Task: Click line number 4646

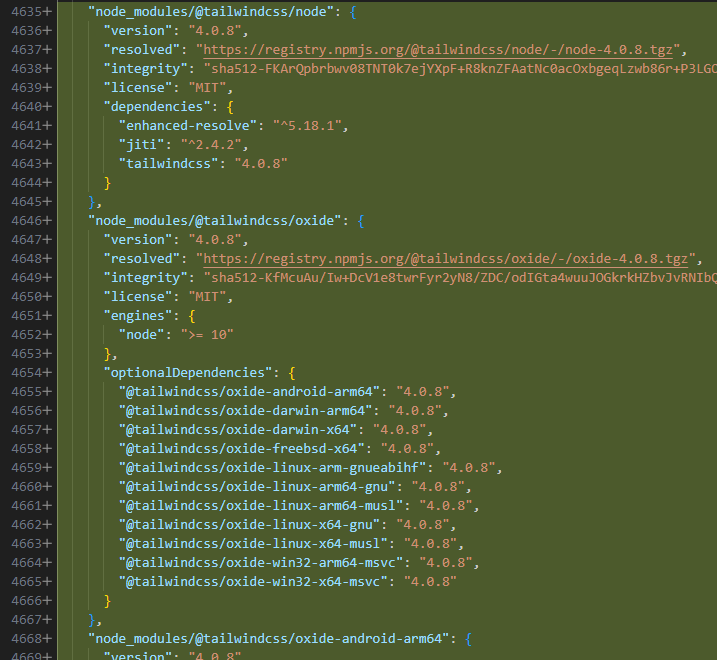Action: pyautogui.click(x=27, y=220)
